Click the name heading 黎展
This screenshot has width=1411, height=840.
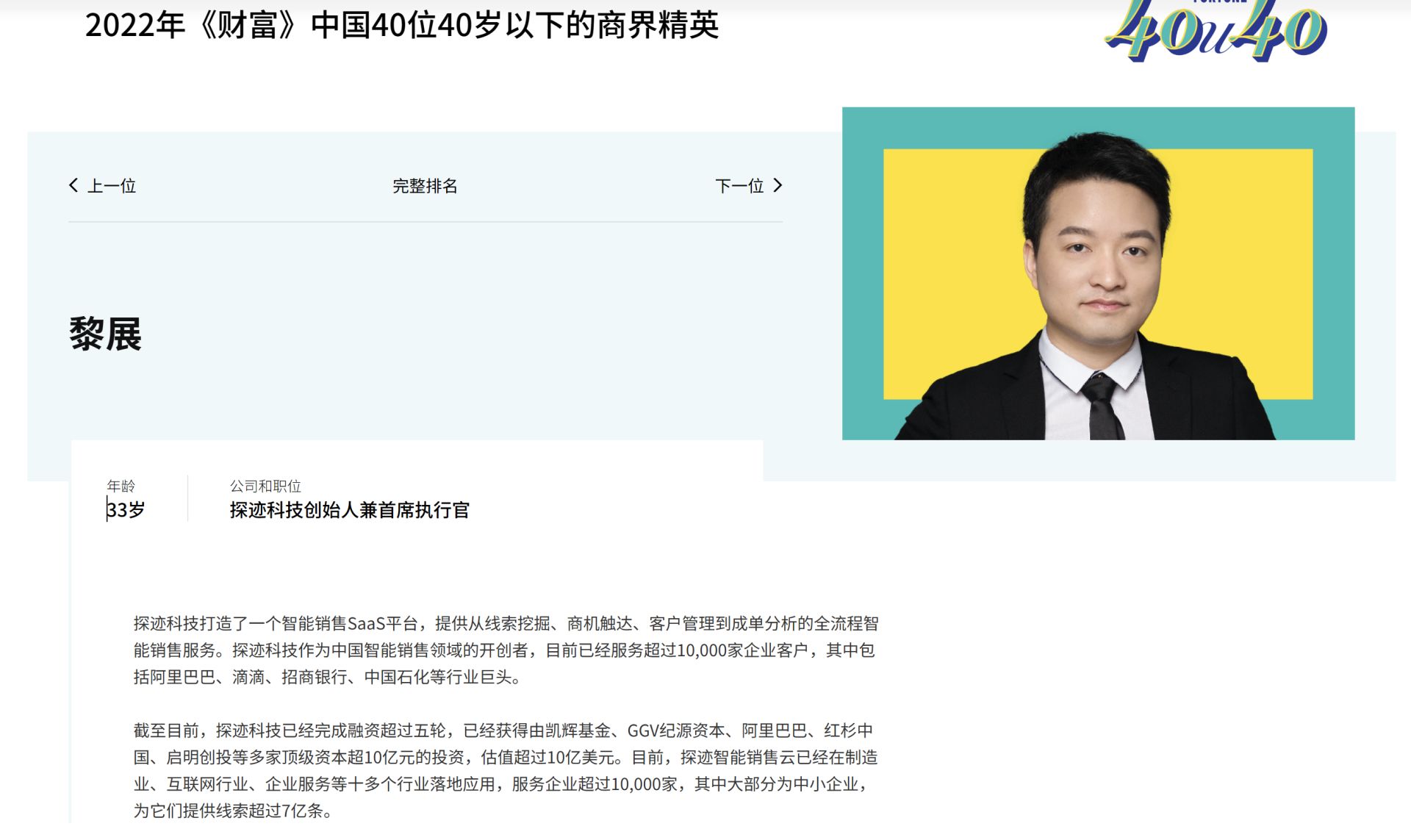pos(106,334)
